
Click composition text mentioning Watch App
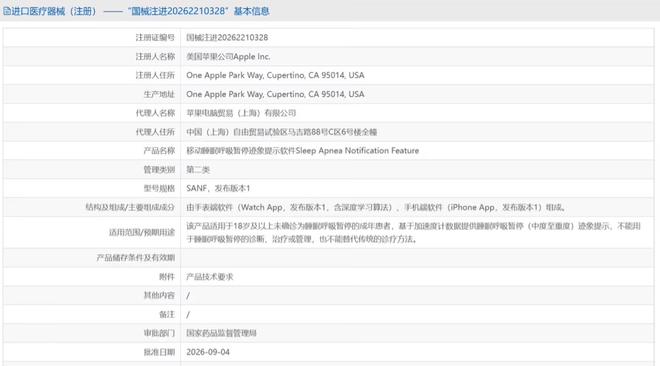pos(376,207)
